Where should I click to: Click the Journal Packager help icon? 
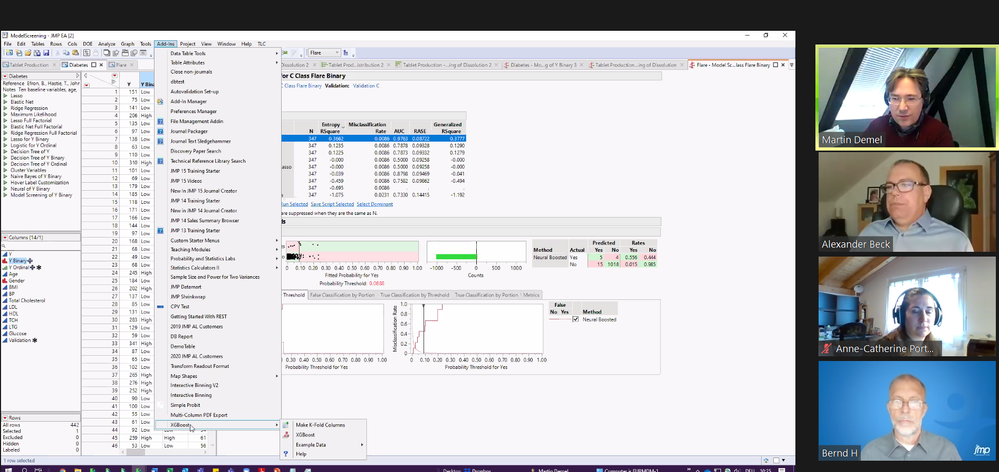[161, 131]
